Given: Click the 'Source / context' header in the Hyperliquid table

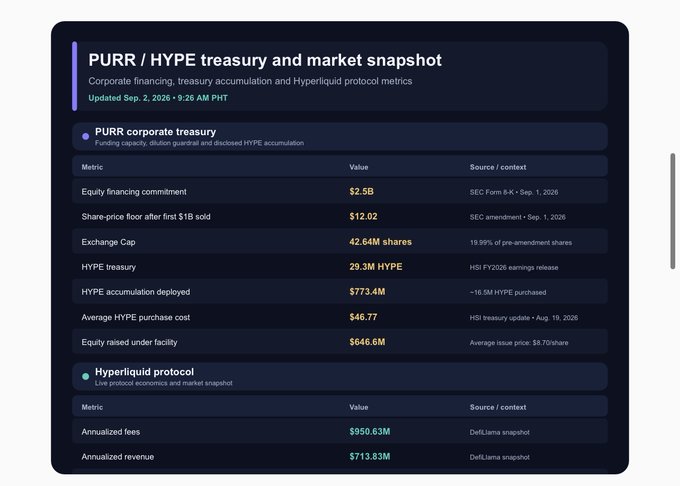Looking at the screenshot, I should click(498, 407).
